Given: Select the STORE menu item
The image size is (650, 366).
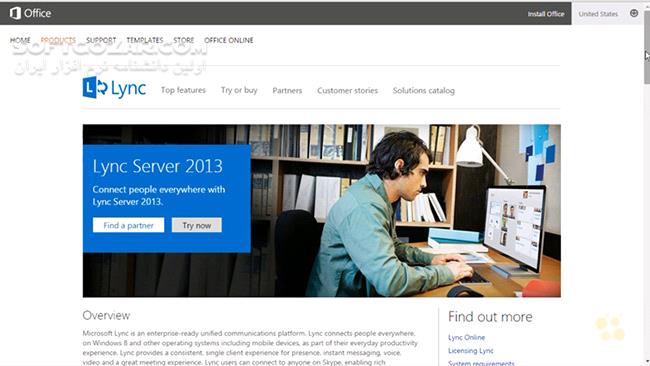Looking at the screenshot, I should tap(184, 40).
